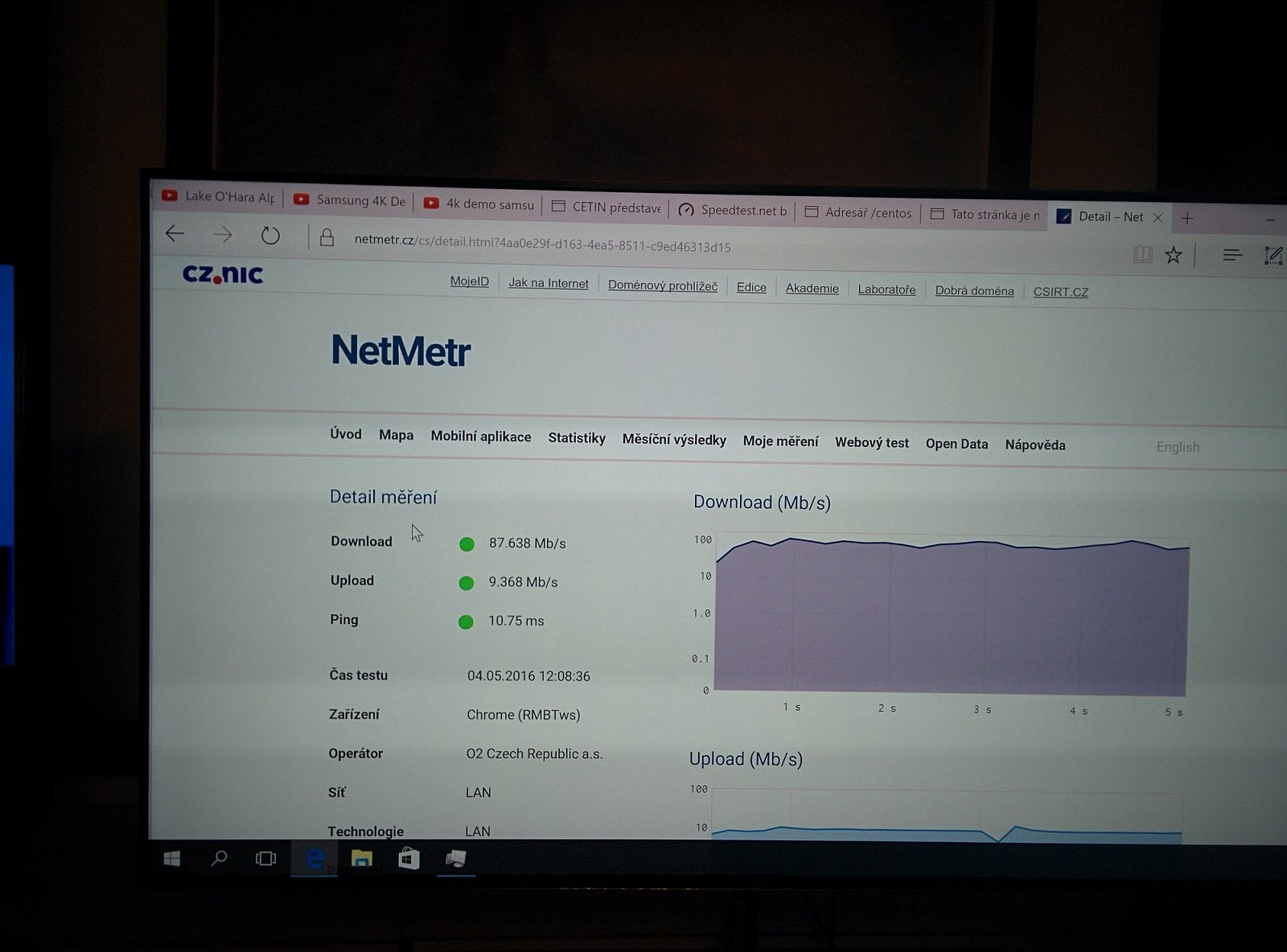Open the Nápověda menu item
1287x952 pixels.
pyautogui.click(x=1035, y=445)
